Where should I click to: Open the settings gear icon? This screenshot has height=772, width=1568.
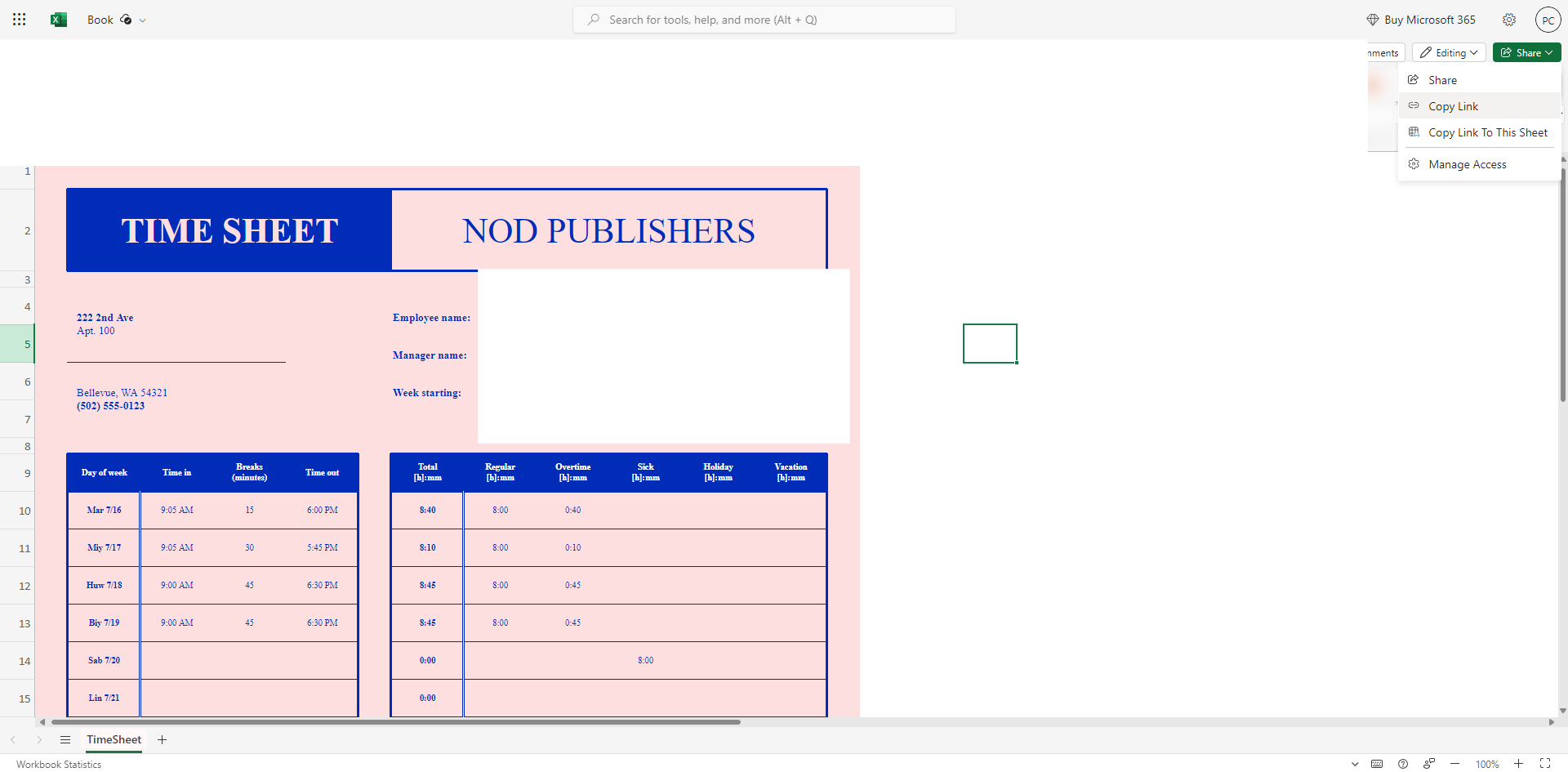(x=1509, y=20)
